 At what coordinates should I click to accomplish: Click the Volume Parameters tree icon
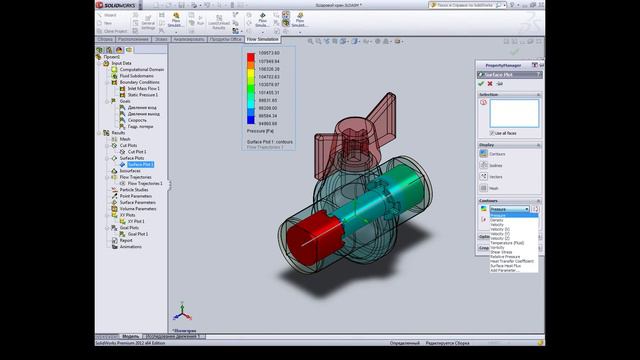click(114, 209)
